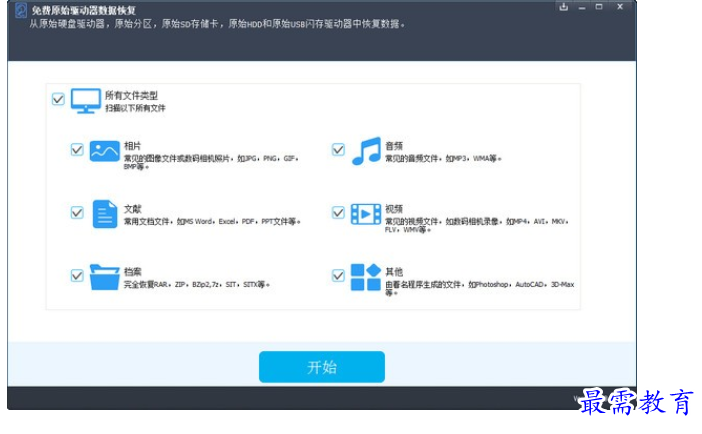Toggle the 视频 video checkbox
The width and height of the screenshot is (702, 434).
[338, 212]
